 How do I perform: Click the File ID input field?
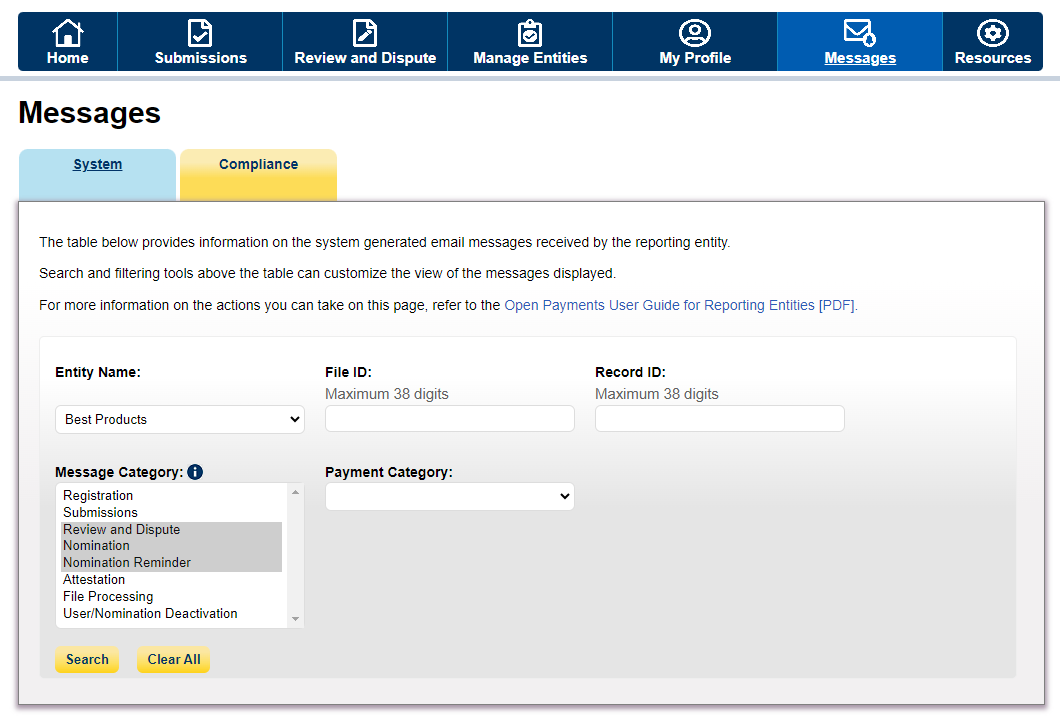(450, 419)
